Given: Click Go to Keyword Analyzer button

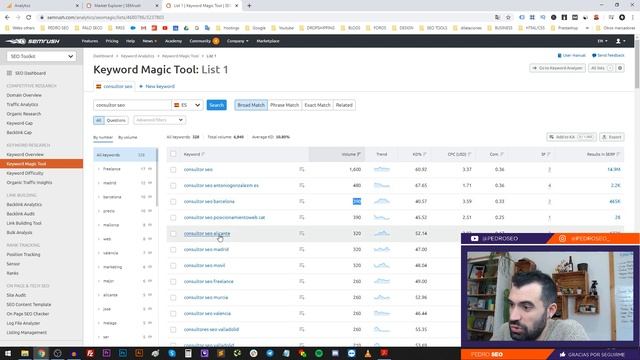Looking at the screenshot, I should [558, 68].
